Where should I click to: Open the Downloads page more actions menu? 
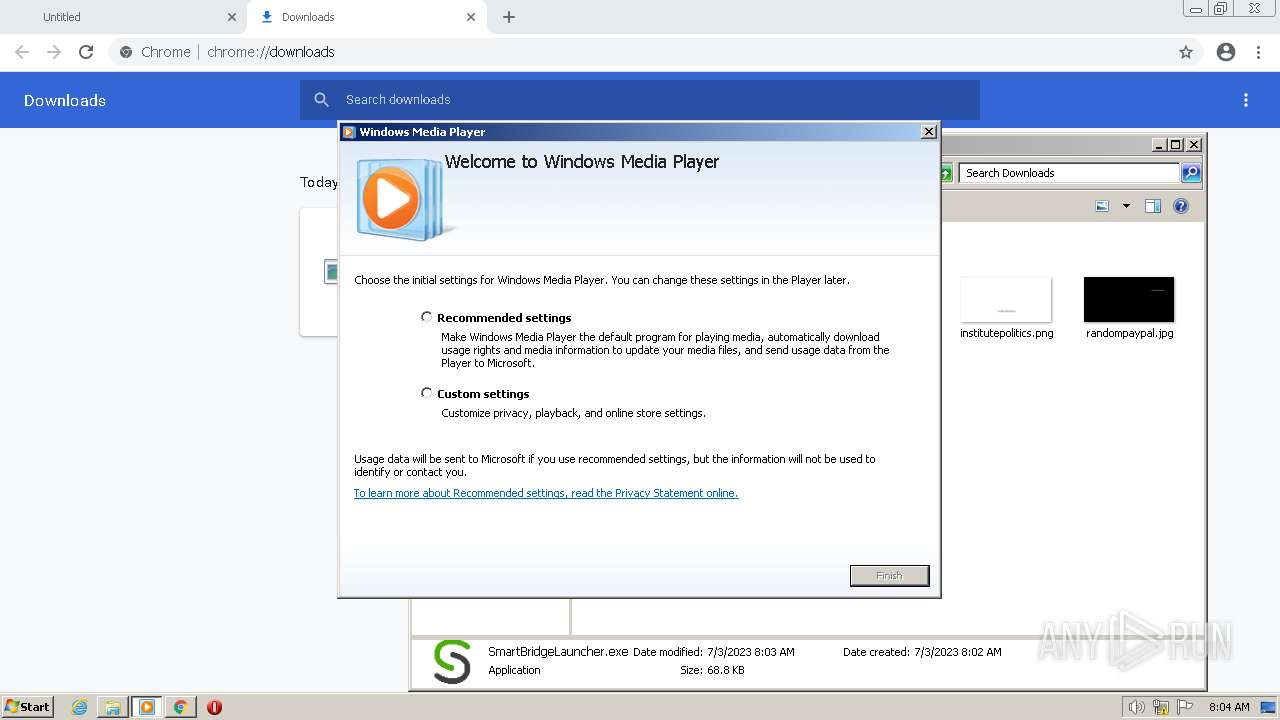1246,100
